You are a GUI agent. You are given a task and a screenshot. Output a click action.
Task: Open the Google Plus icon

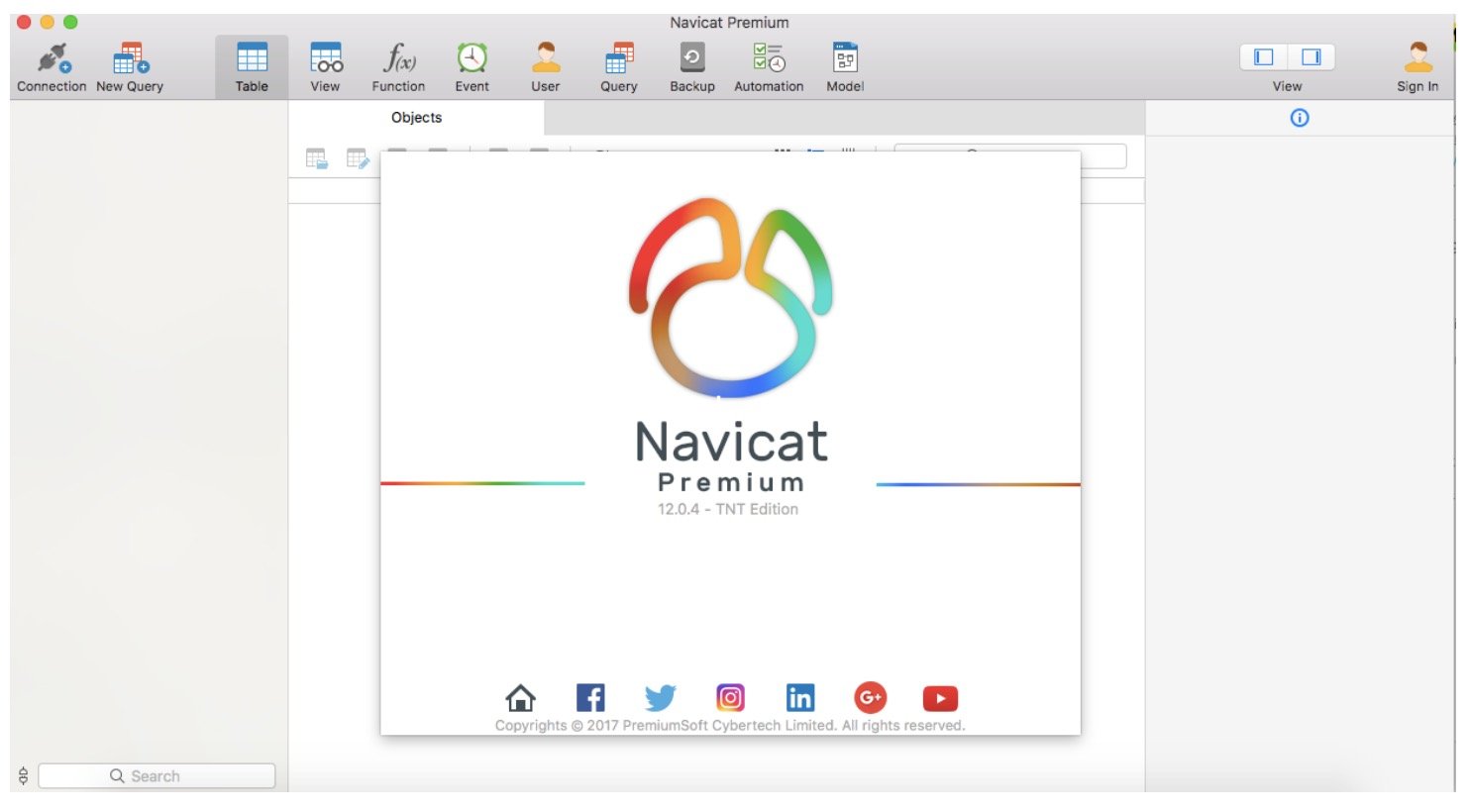click(871, 698)
